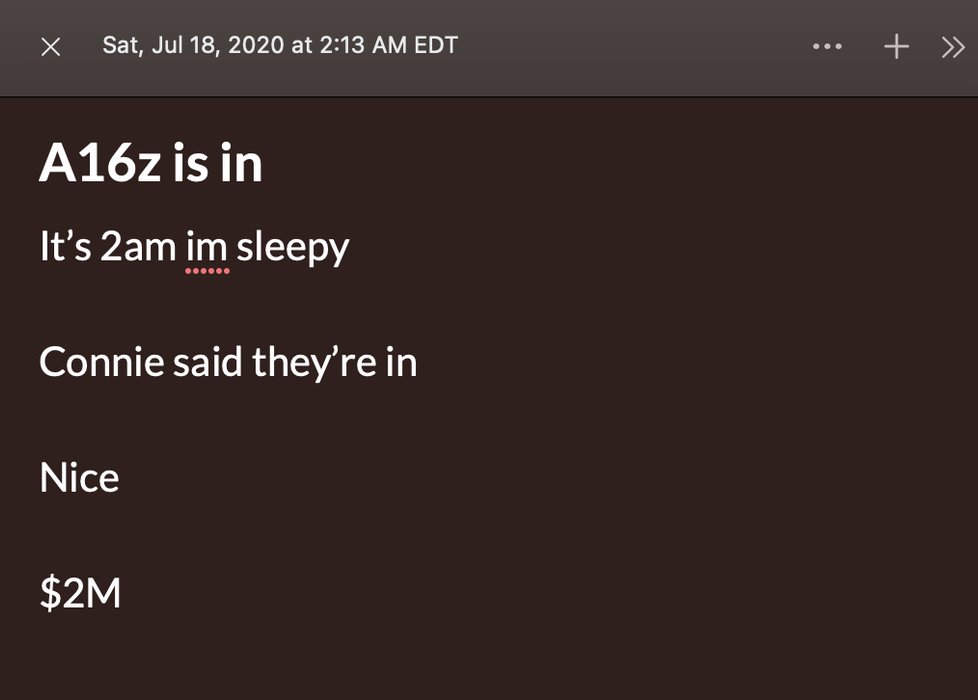Click the word 'sleepy' in the note

pyautogui.click(x=293, y=248)
